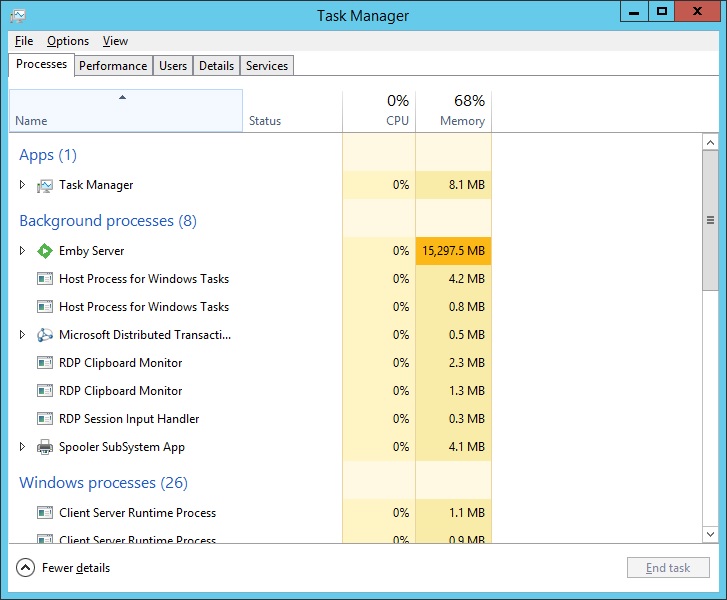The width and height of the screenshot is (727, 600).
Task: Click the Task Manager title bar icon
Action: pos(18,16)
